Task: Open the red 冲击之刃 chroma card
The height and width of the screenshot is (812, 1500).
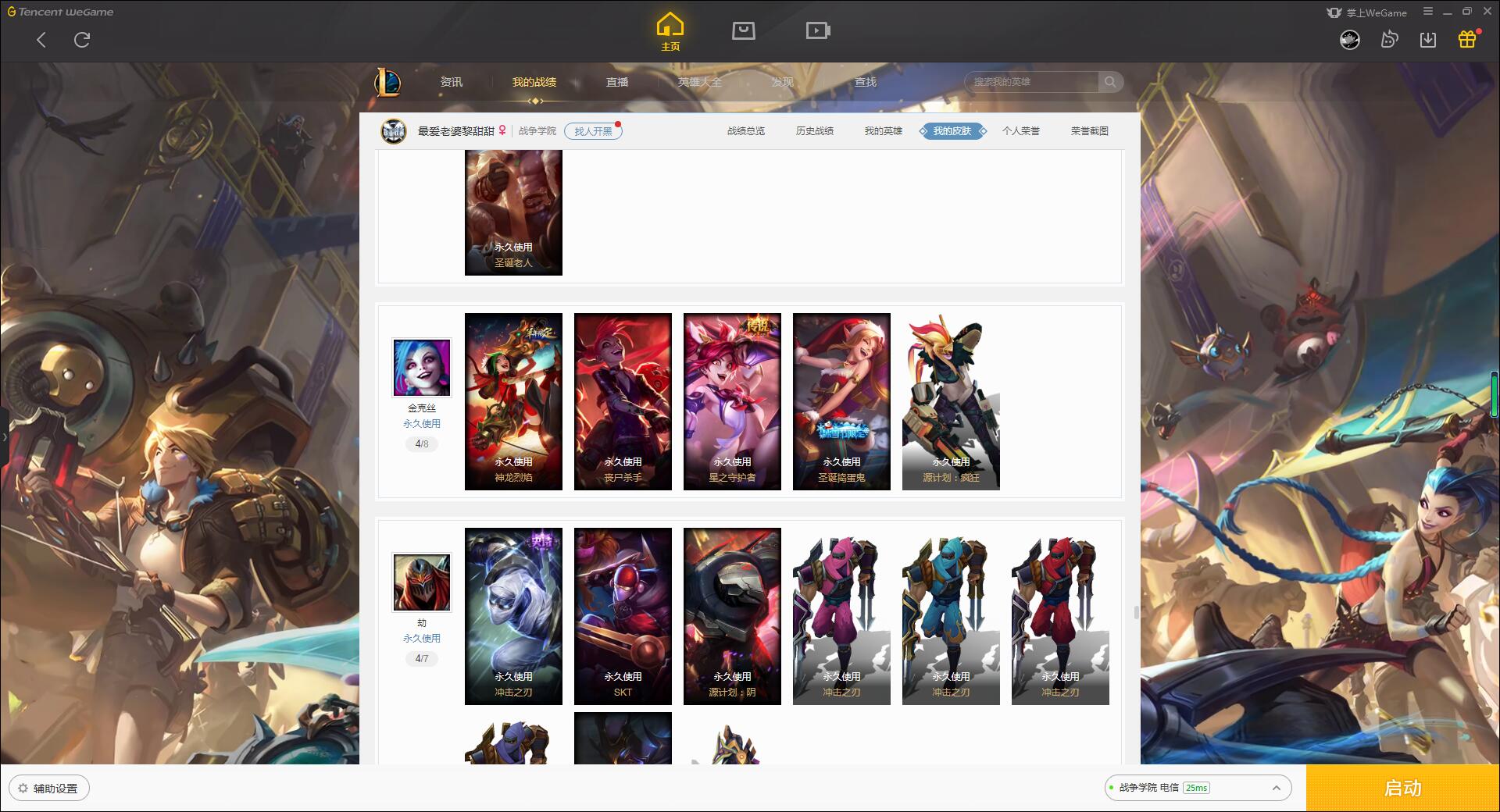Action: point(1060,616)
